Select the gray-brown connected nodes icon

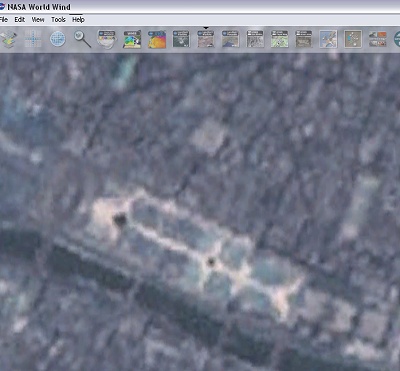[x=353, y=39]
